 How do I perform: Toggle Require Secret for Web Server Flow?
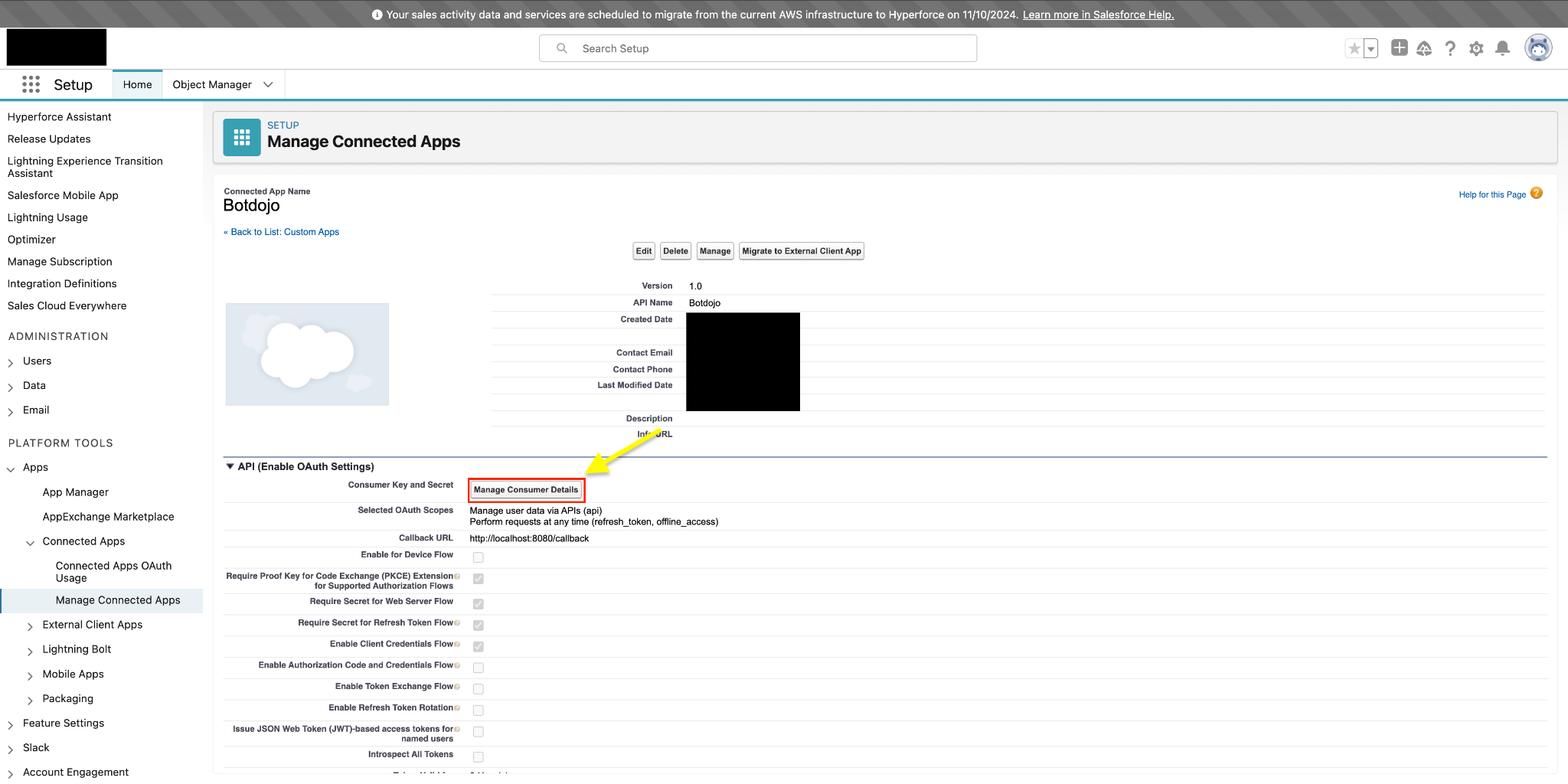(479, 604)
